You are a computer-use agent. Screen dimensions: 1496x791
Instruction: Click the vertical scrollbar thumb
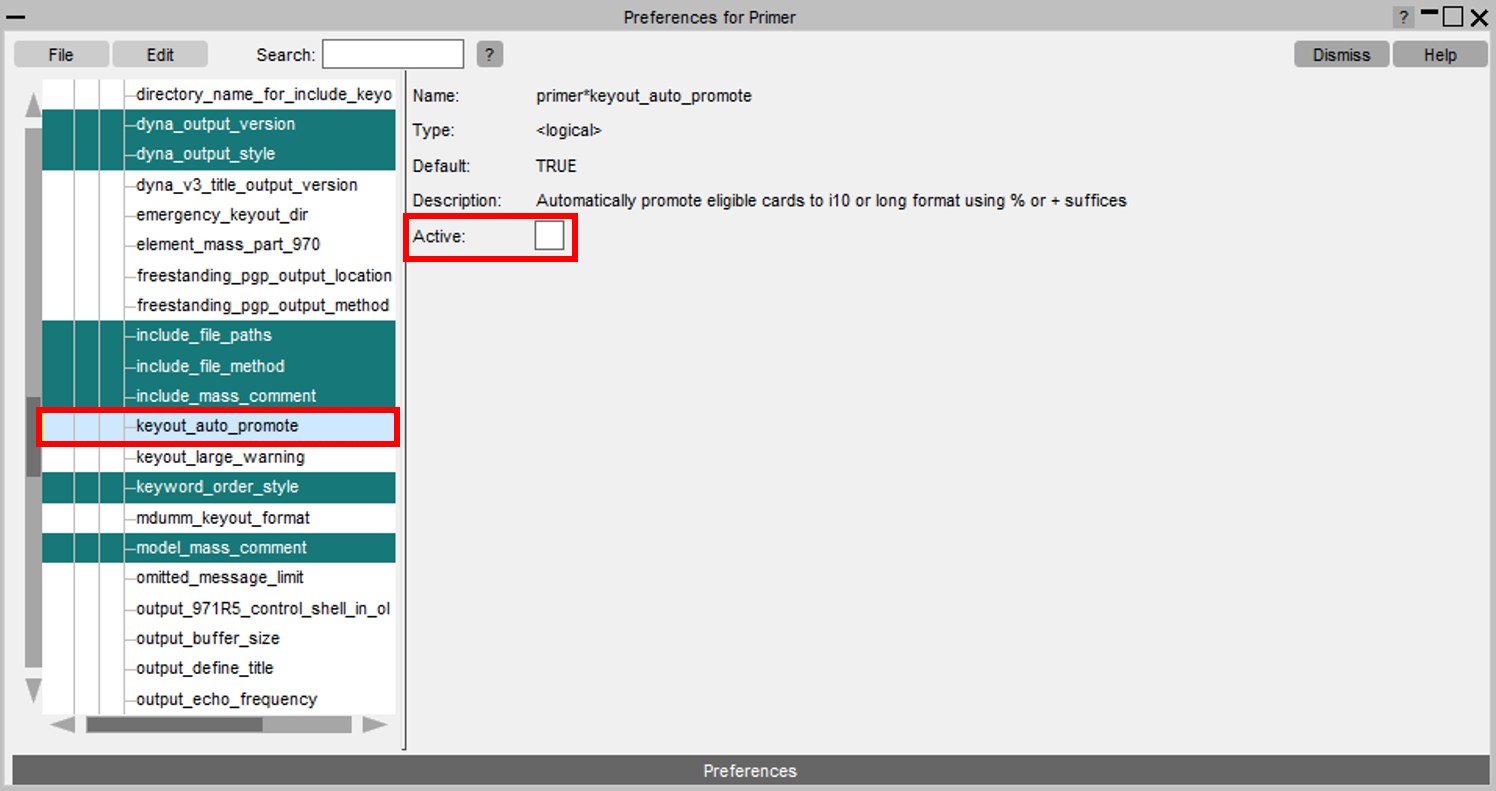(x=33, y=436)
